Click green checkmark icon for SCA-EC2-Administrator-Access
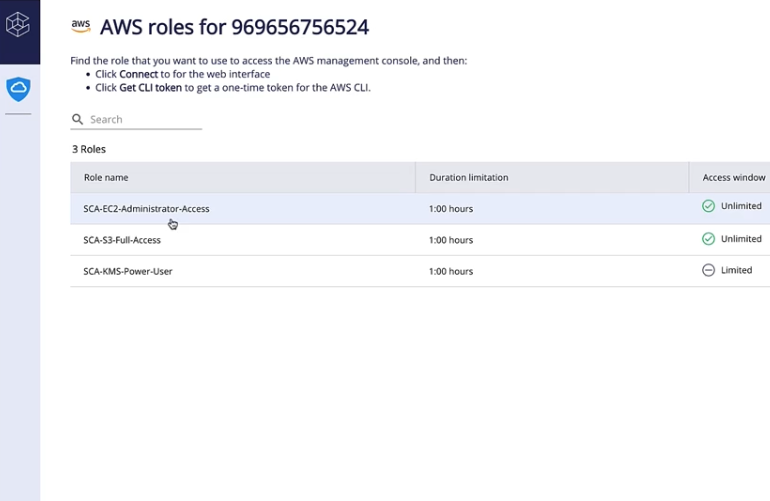The height and width of the screenshot is (501, 770). click(x=708, y=206)
